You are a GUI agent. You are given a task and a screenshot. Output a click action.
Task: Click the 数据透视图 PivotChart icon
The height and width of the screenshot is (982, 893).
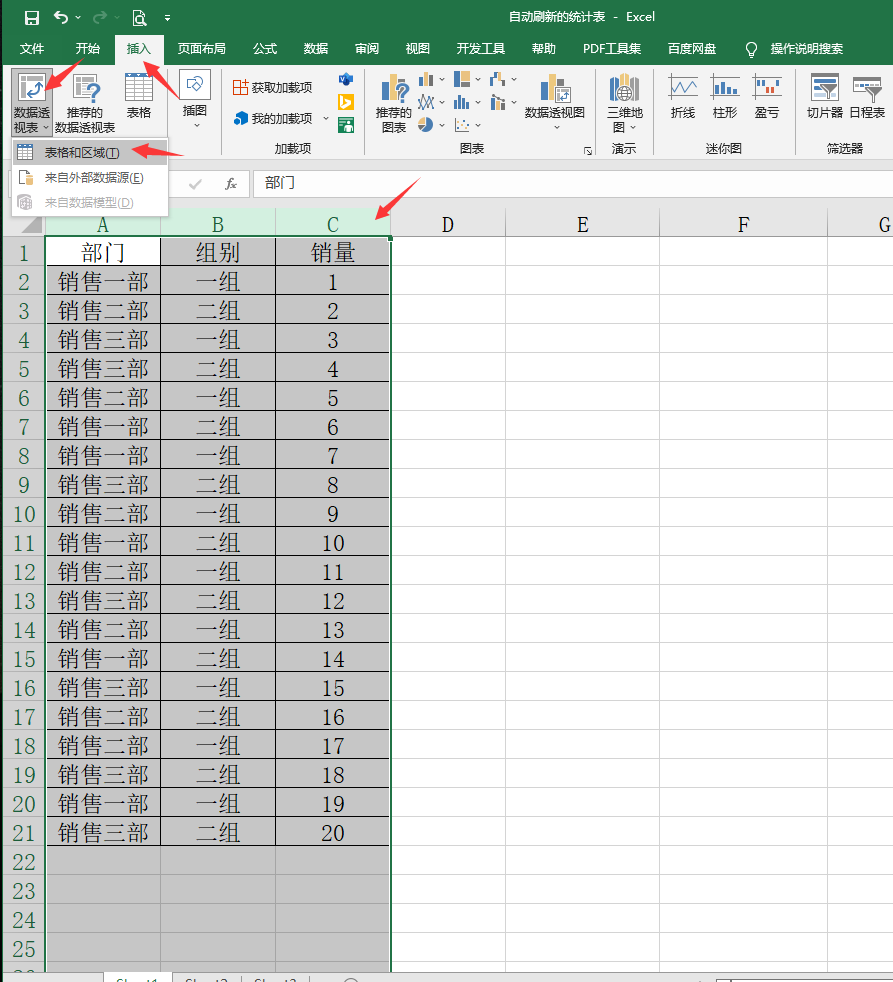(x=555, y=88)
